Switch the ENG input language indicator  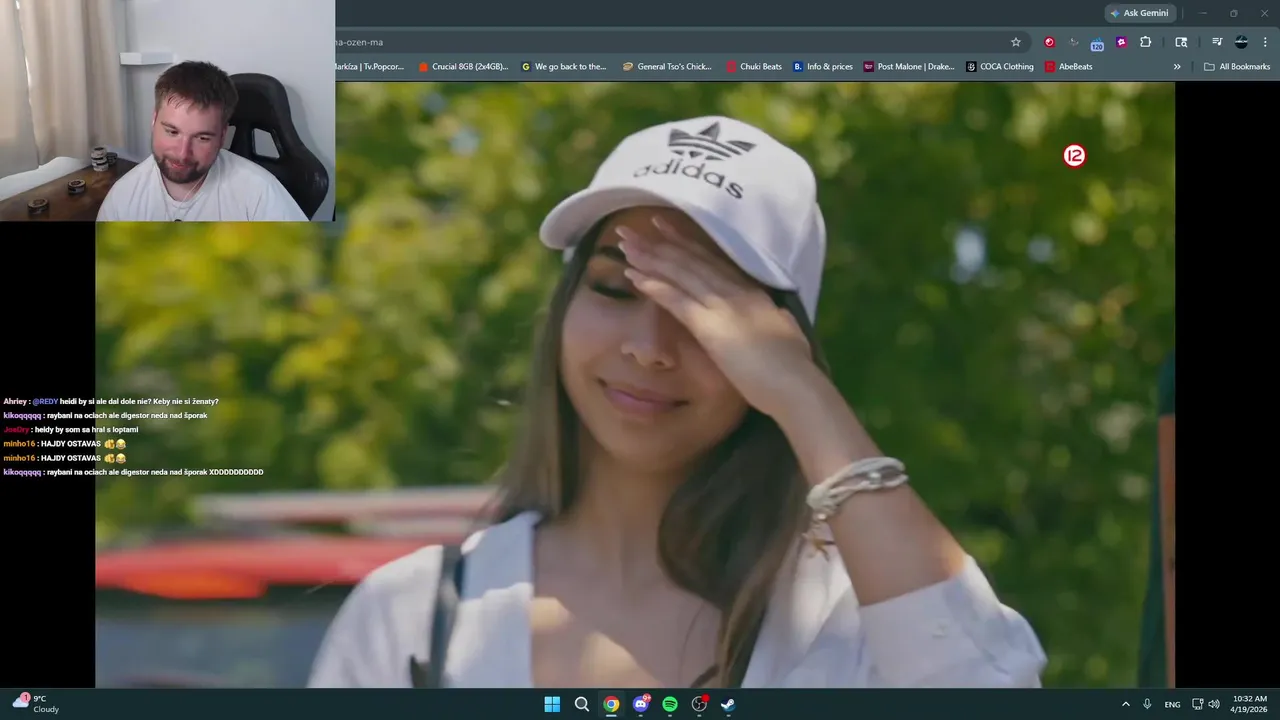[1172, 704]
